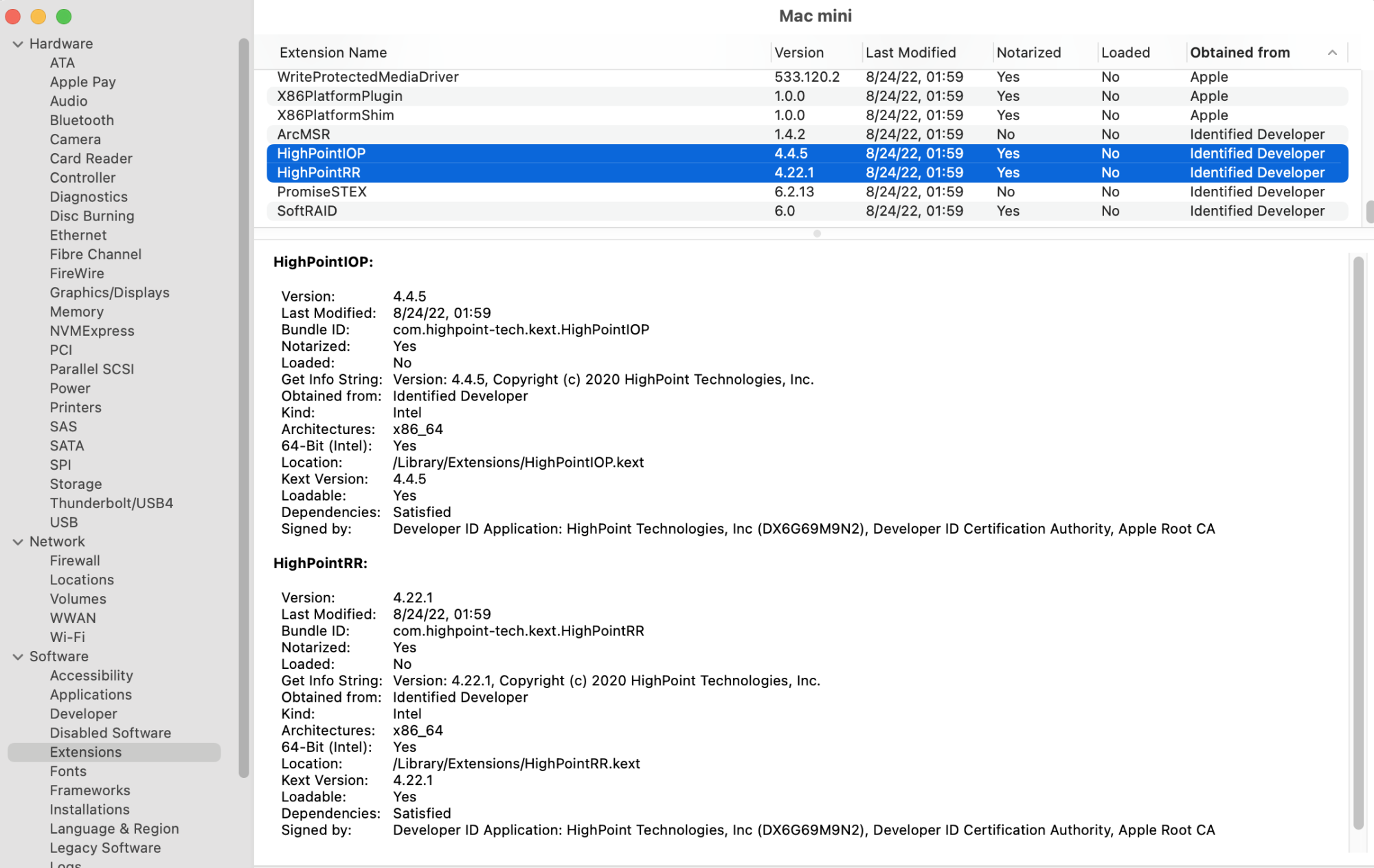Click the sort arrow in Obtained from header
This screenshot has width=1374, height=868.
pos(1332,53)
